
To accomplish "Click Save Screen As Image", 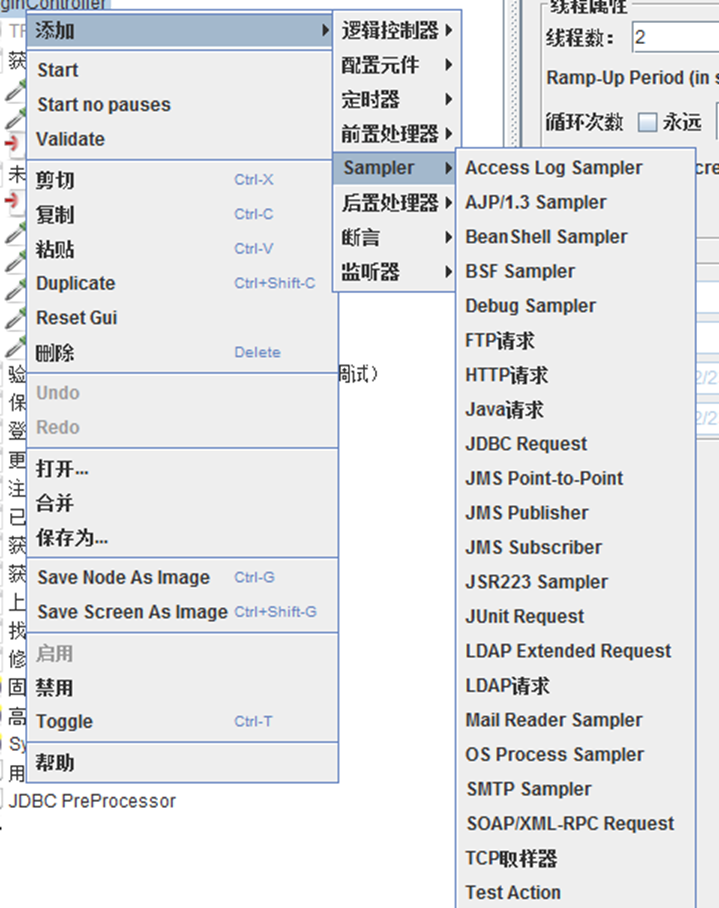I will [x=182, y=612].
